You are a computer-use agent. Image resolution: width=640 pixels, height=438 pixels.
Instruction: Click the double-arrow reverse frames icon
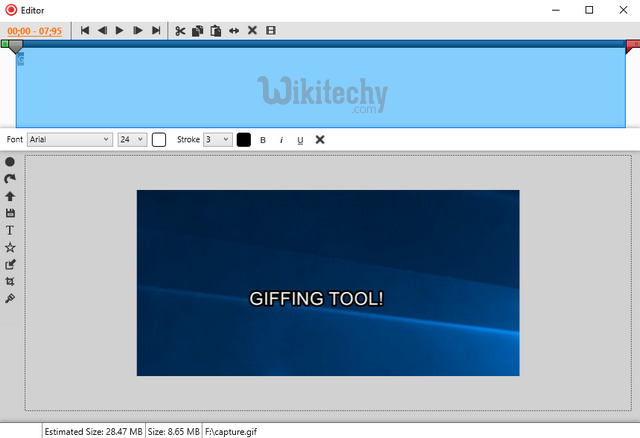(234, 31)
